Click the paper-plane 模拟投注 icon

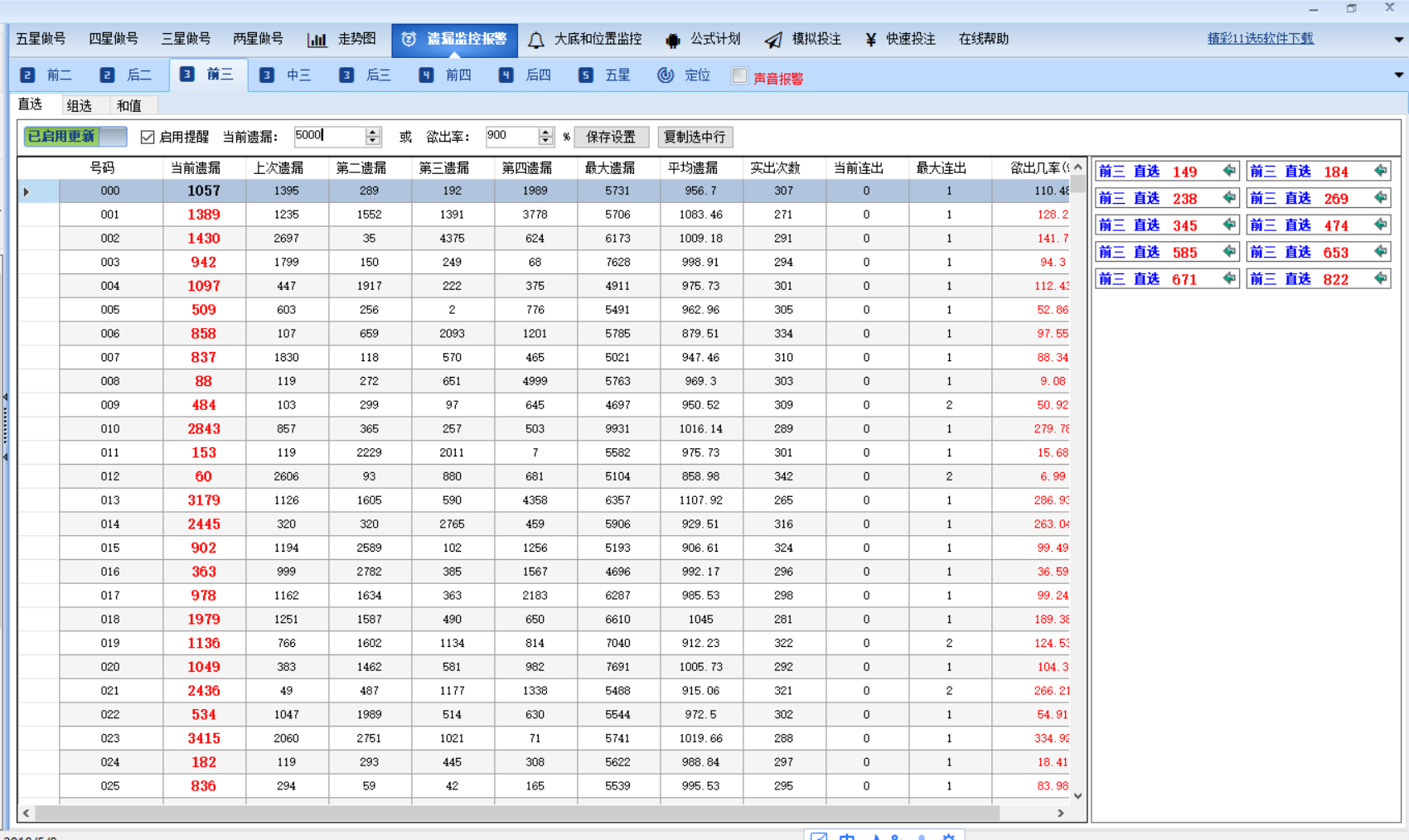(x=773, y=39)
